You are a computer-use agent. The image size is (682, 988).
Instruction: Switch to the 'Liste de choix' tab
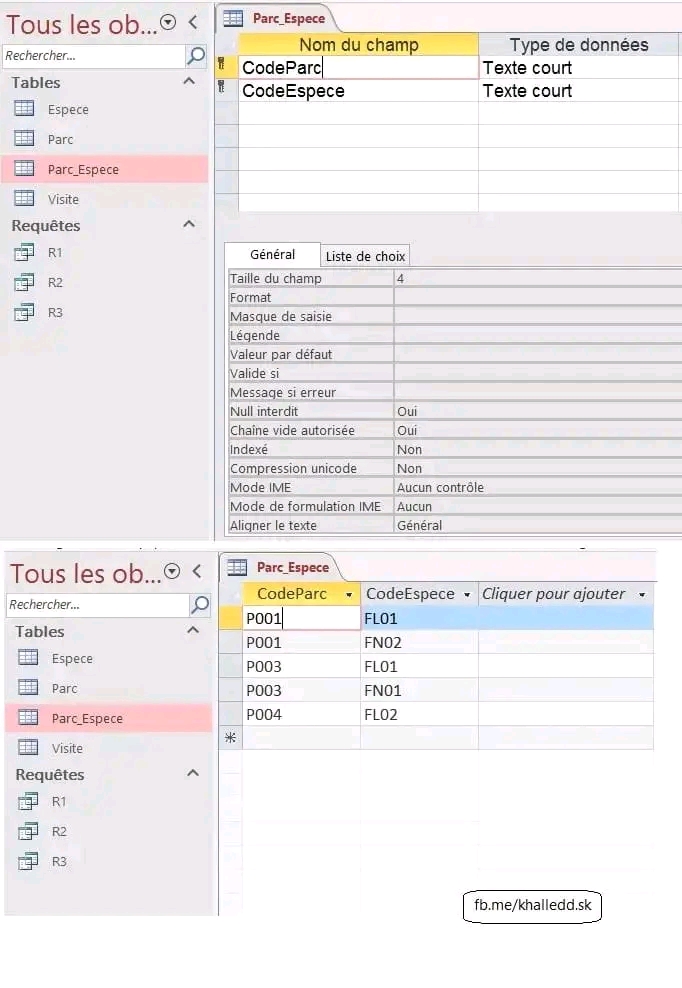coord(365,256)
